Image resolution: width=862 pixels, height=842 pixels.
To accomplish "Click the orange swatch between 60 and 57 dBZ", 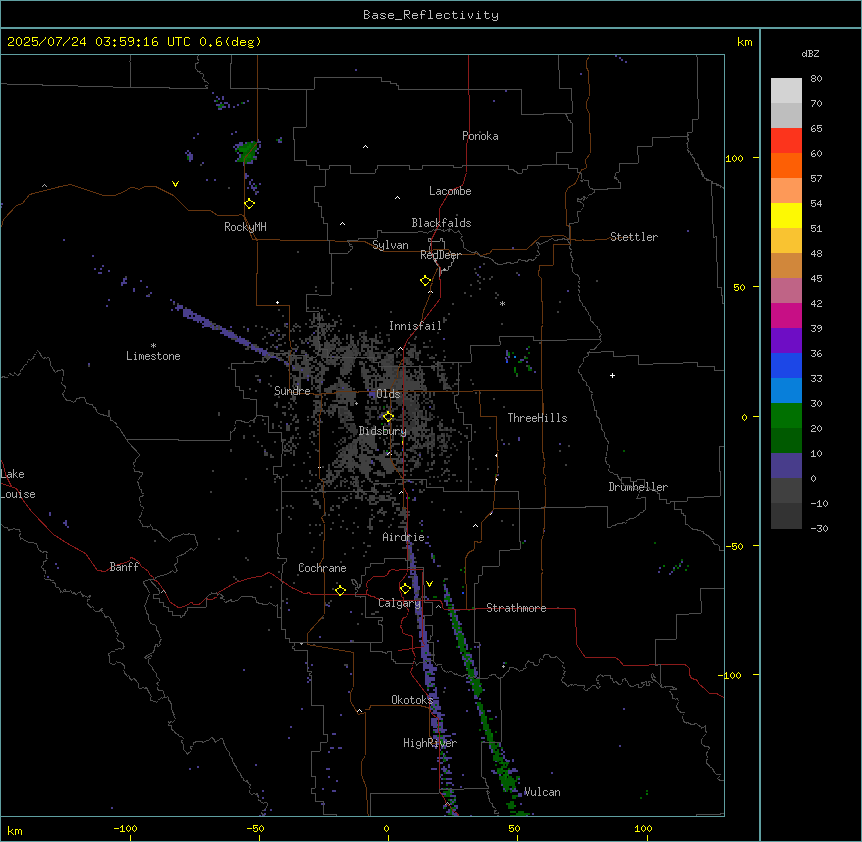I will [x=786, y=165].
